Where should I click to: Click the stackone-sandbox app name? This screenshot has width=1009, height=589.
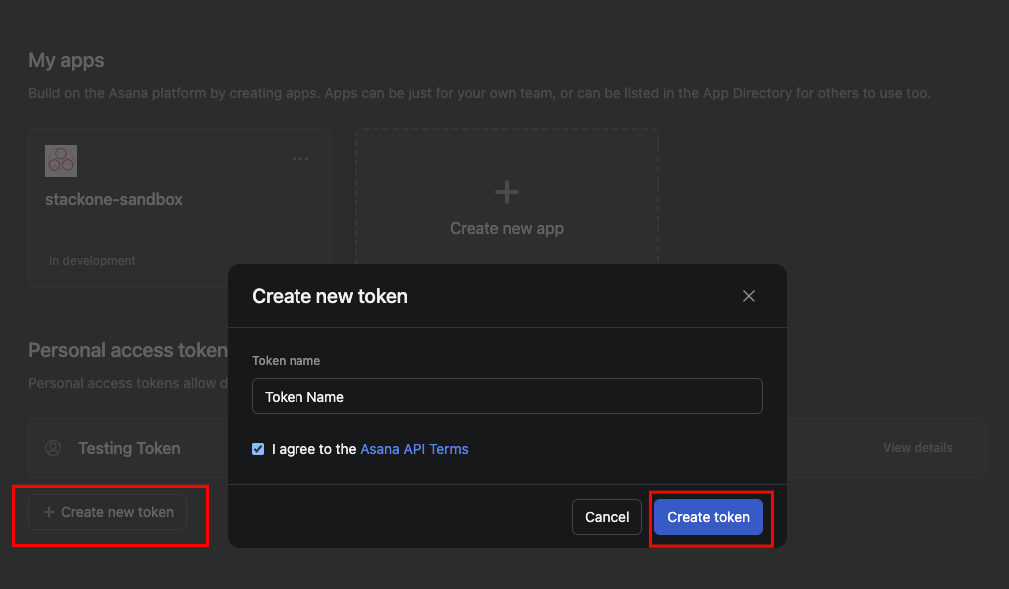(x=114, y=199)
